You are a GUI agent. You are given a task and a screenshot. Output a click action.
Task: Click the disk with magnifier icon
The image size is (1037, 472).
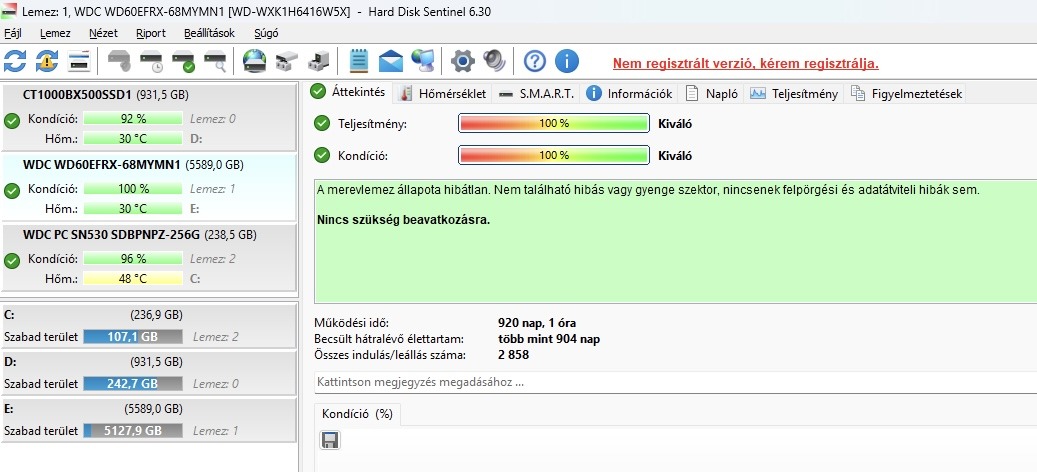tap(215, 61)
